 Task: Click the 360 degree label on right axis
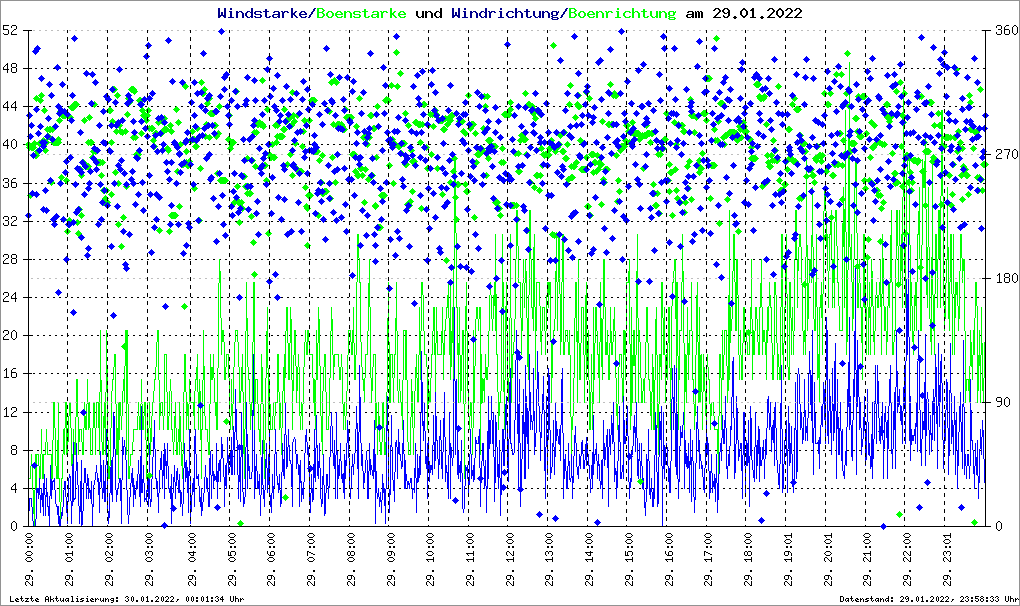pyautogui.click(x=1003, y=30)
